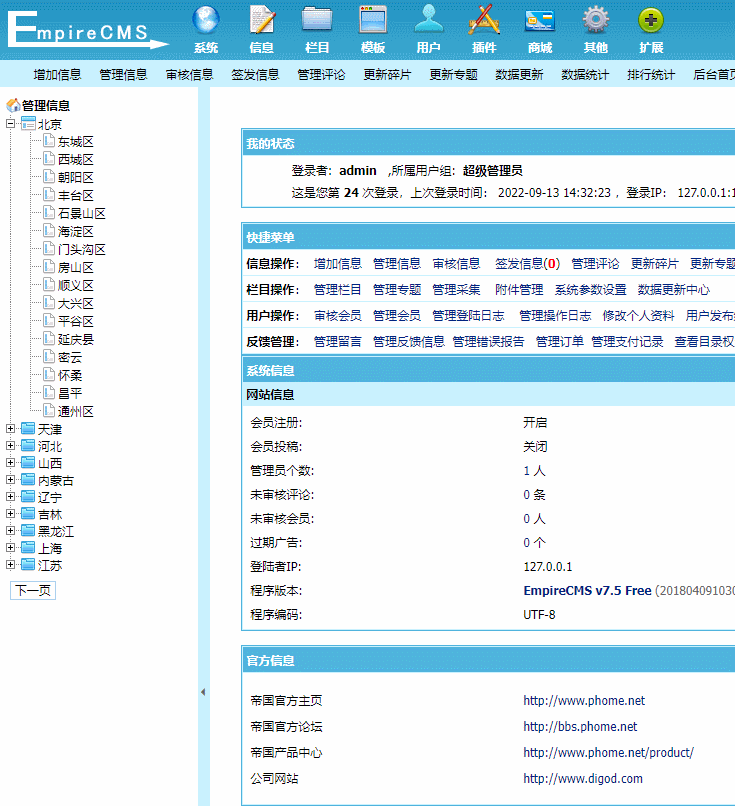Click the folder icon next to 上海
This screenshot has height=806, width=735.
coord(28,547)
